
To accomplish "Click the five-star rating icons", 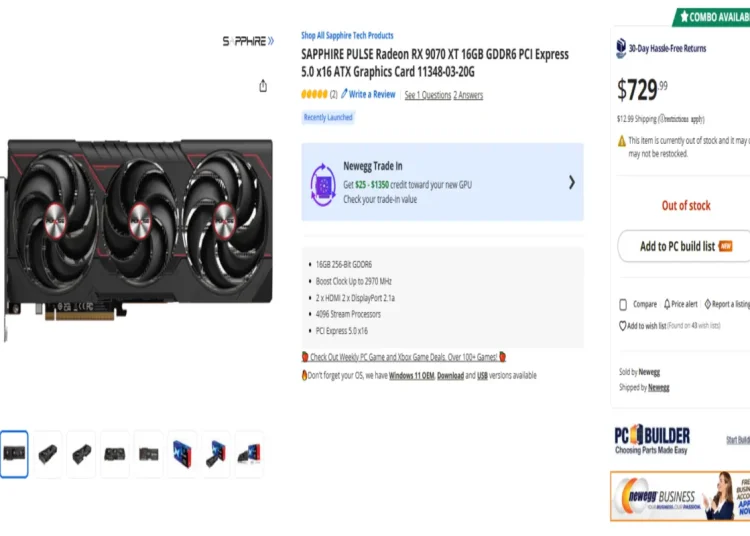I will pyautogui.click(x=314, y=94).
